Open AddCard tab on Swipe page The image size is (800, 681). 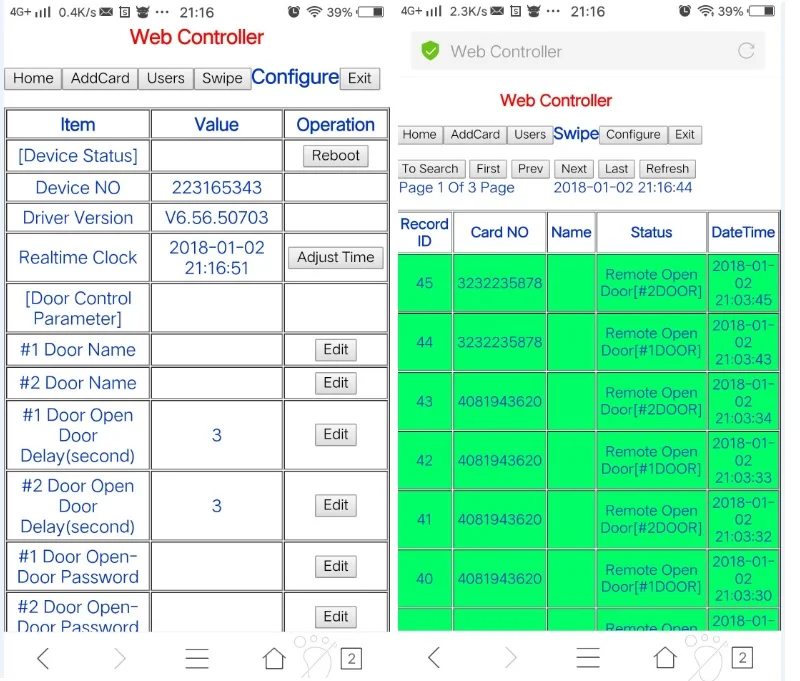(475, 135)
